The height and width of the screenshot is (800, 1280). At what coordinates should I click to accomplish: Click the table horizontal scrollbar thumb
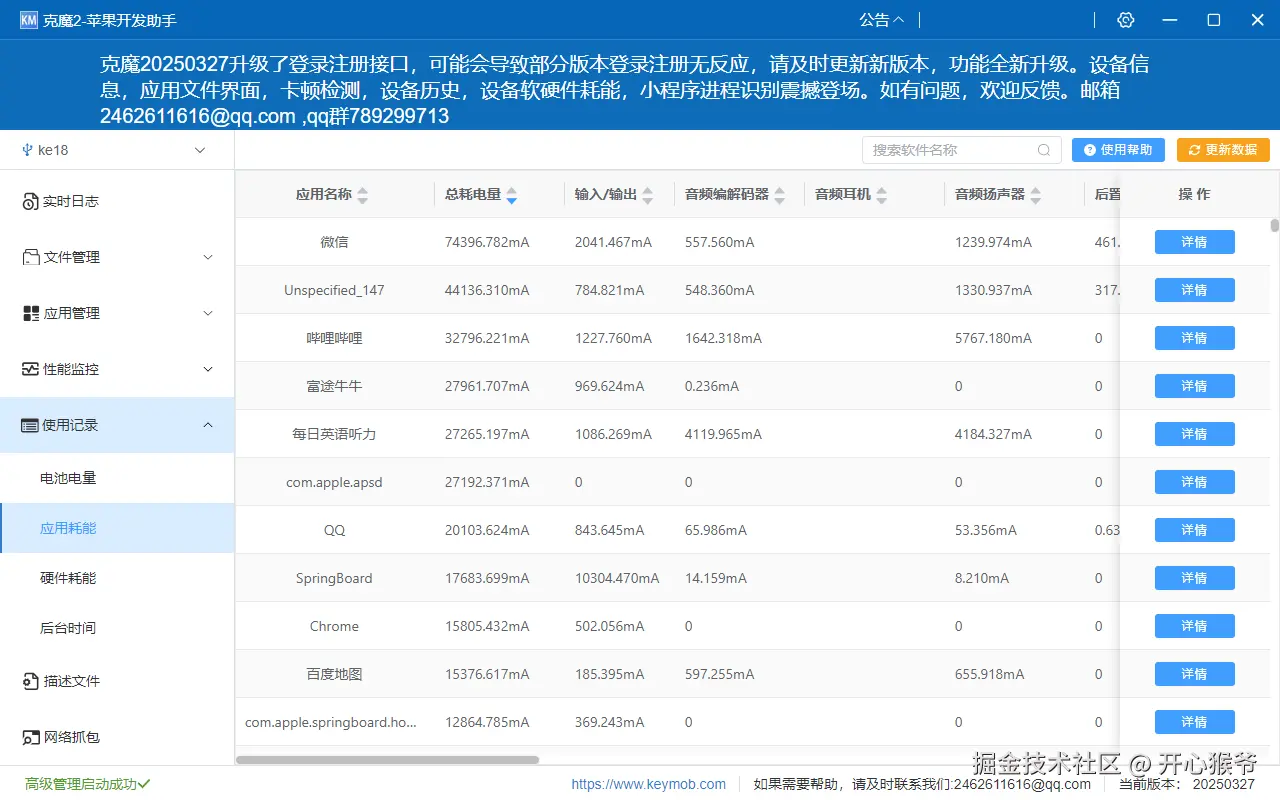387,760
